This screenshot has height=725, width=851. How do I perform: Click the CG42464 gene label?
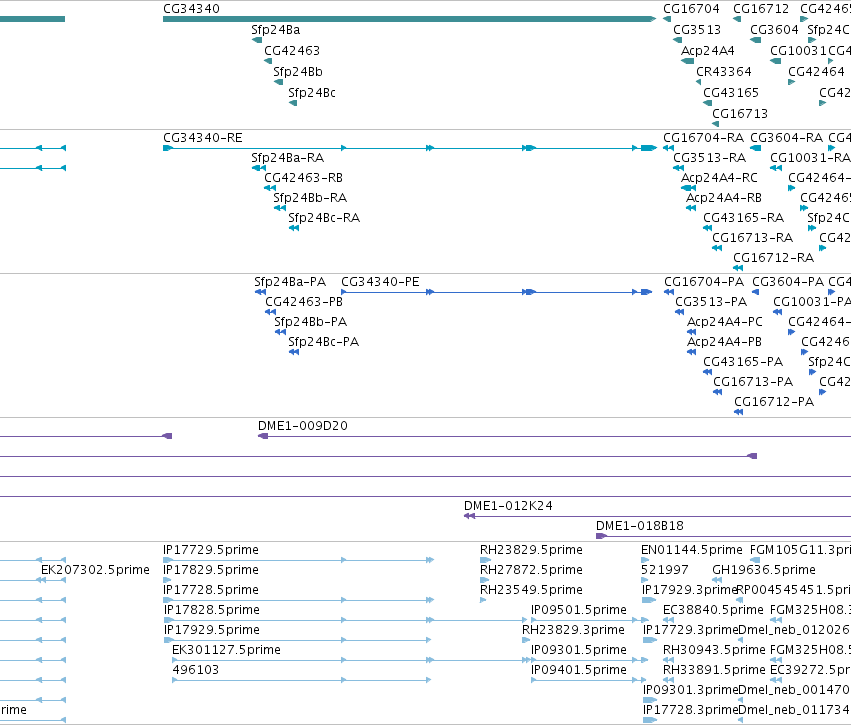point(816,72)
